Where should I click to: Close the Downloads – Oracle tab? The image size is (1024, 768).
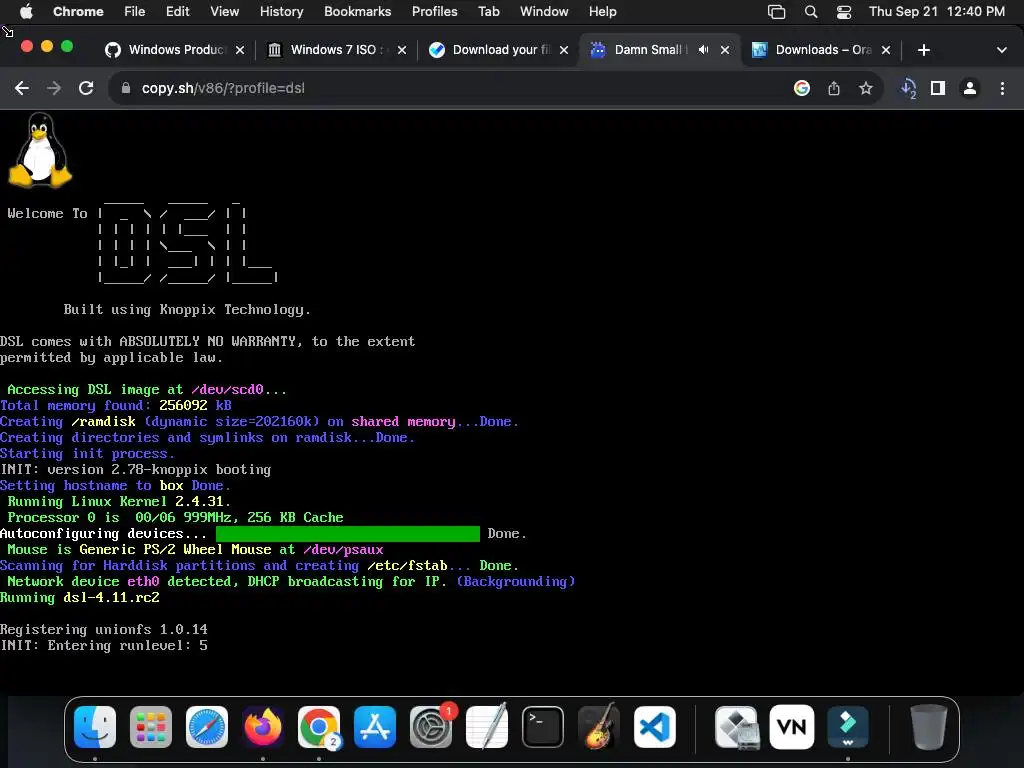pyautogui.click(x=886, y=50)
